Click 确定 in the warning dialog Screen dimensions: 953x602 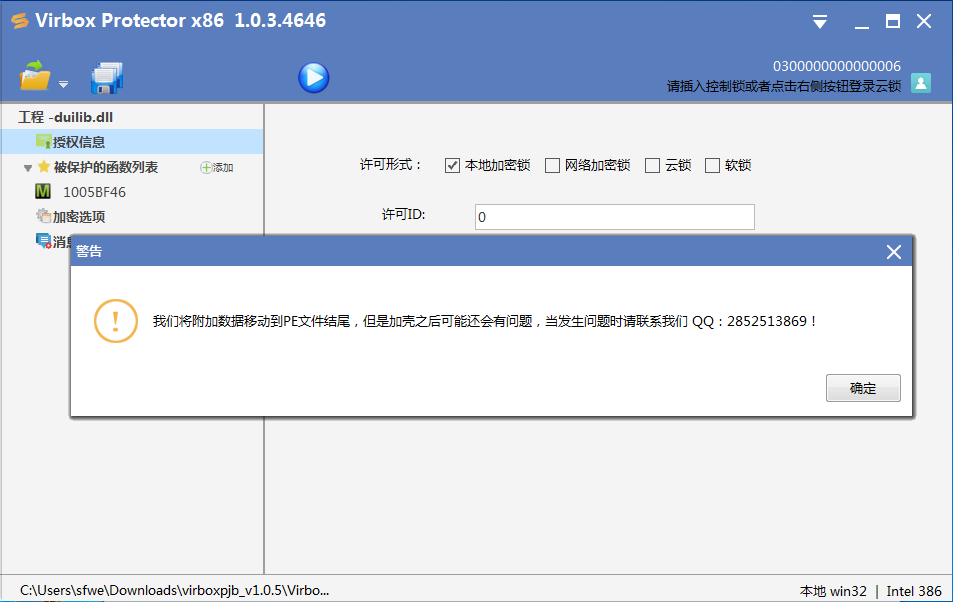[863, 388]
